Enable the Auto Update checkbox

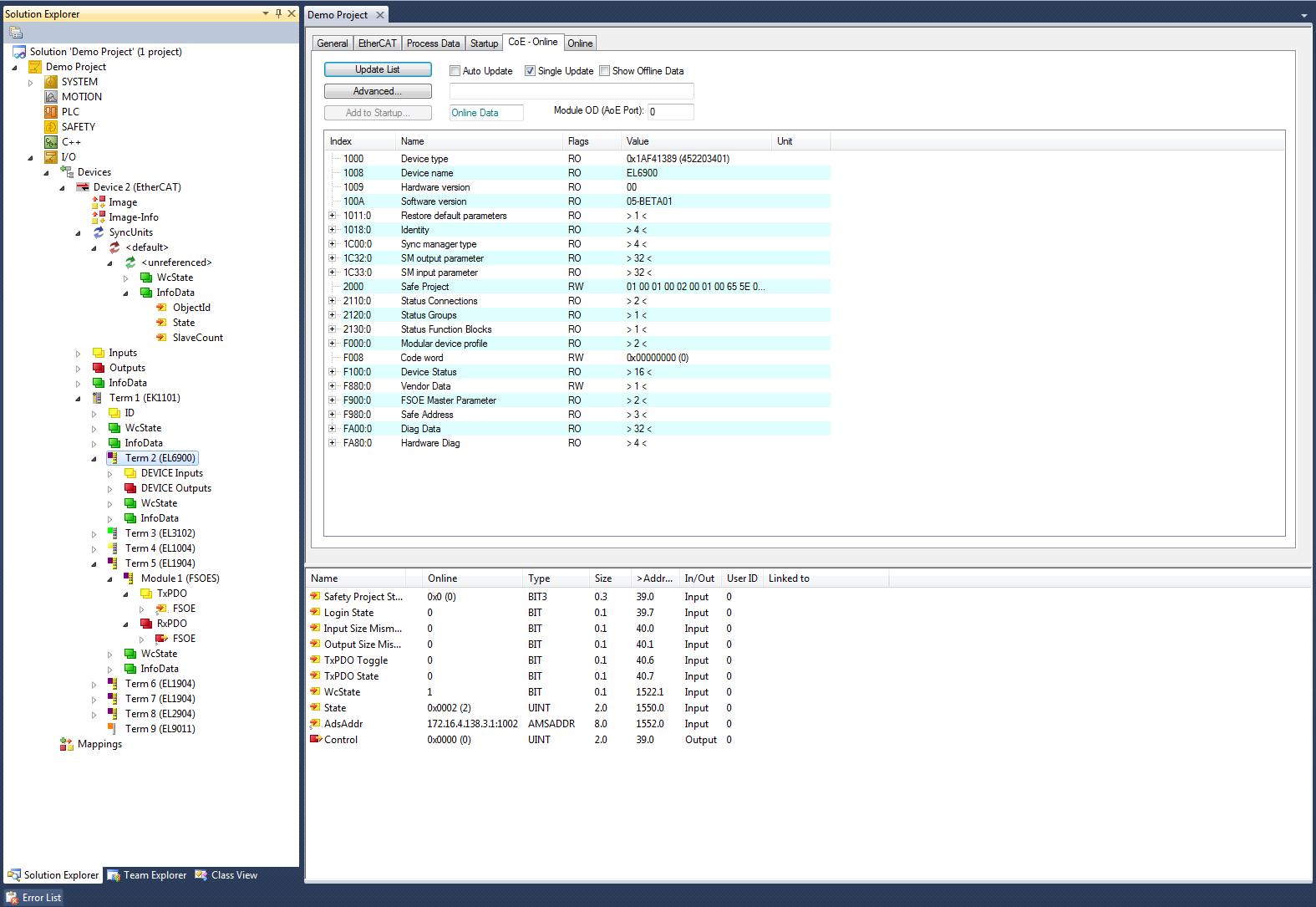tap(455, 71)
